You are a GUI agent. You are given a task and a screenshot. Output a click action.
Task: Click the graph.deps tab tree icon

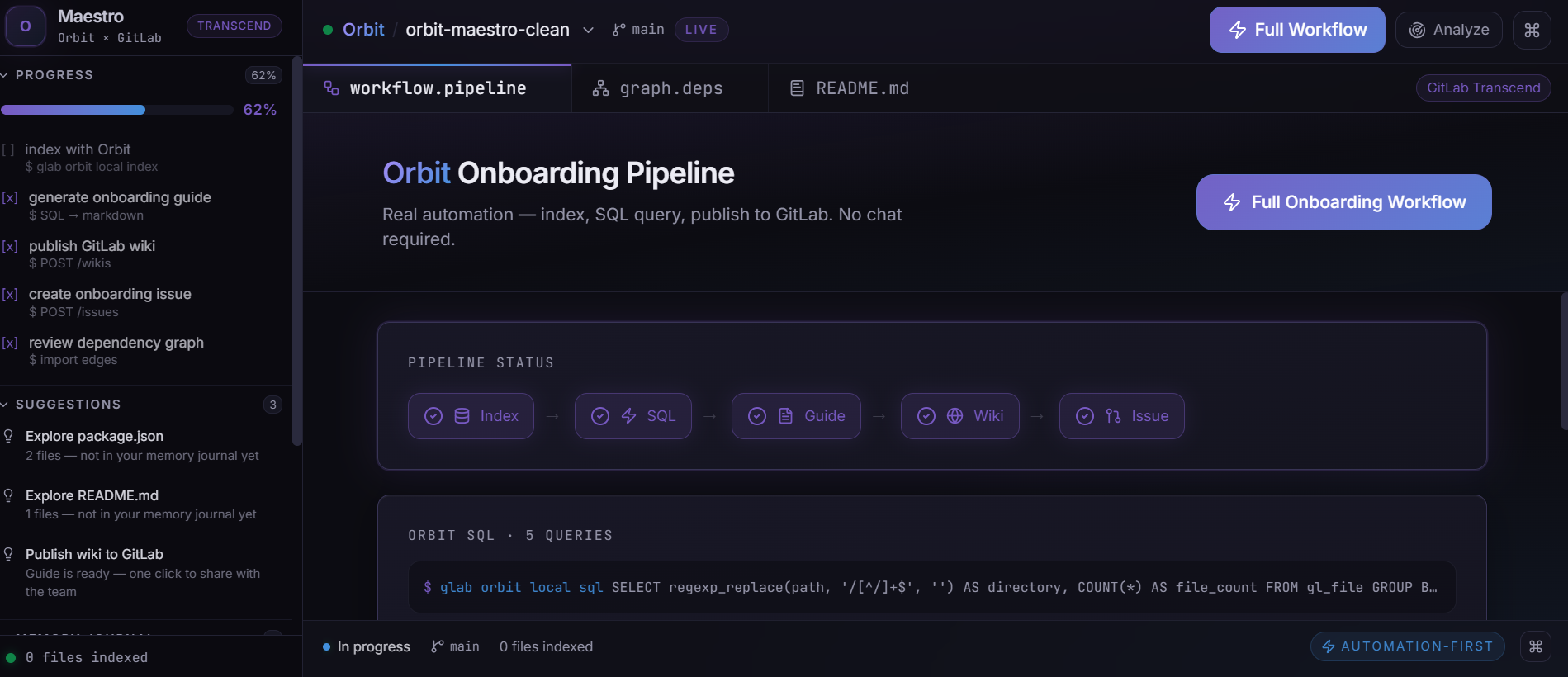600,88
